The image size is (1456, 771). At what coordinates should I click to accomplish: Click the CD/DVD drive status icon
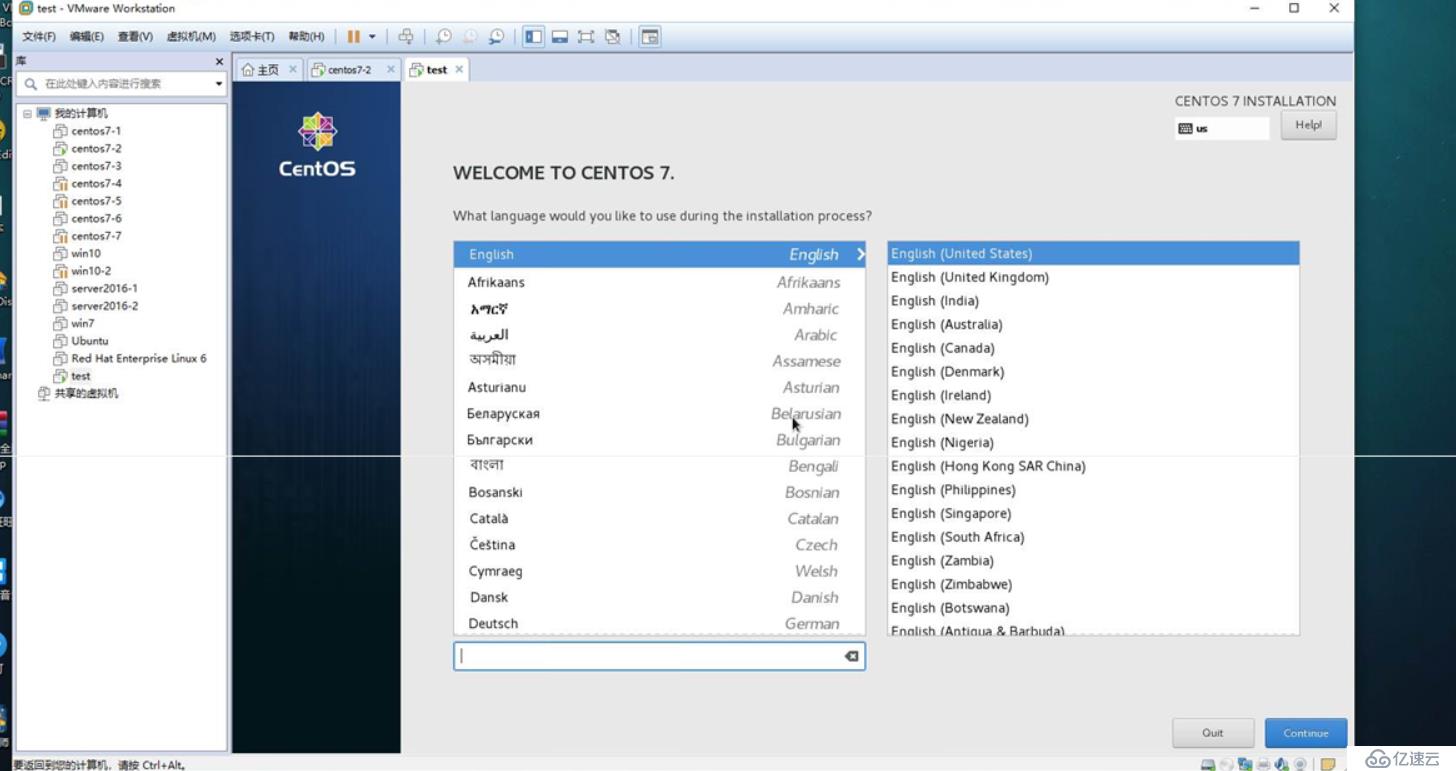pyautogui.click(x=1226, y=764)
